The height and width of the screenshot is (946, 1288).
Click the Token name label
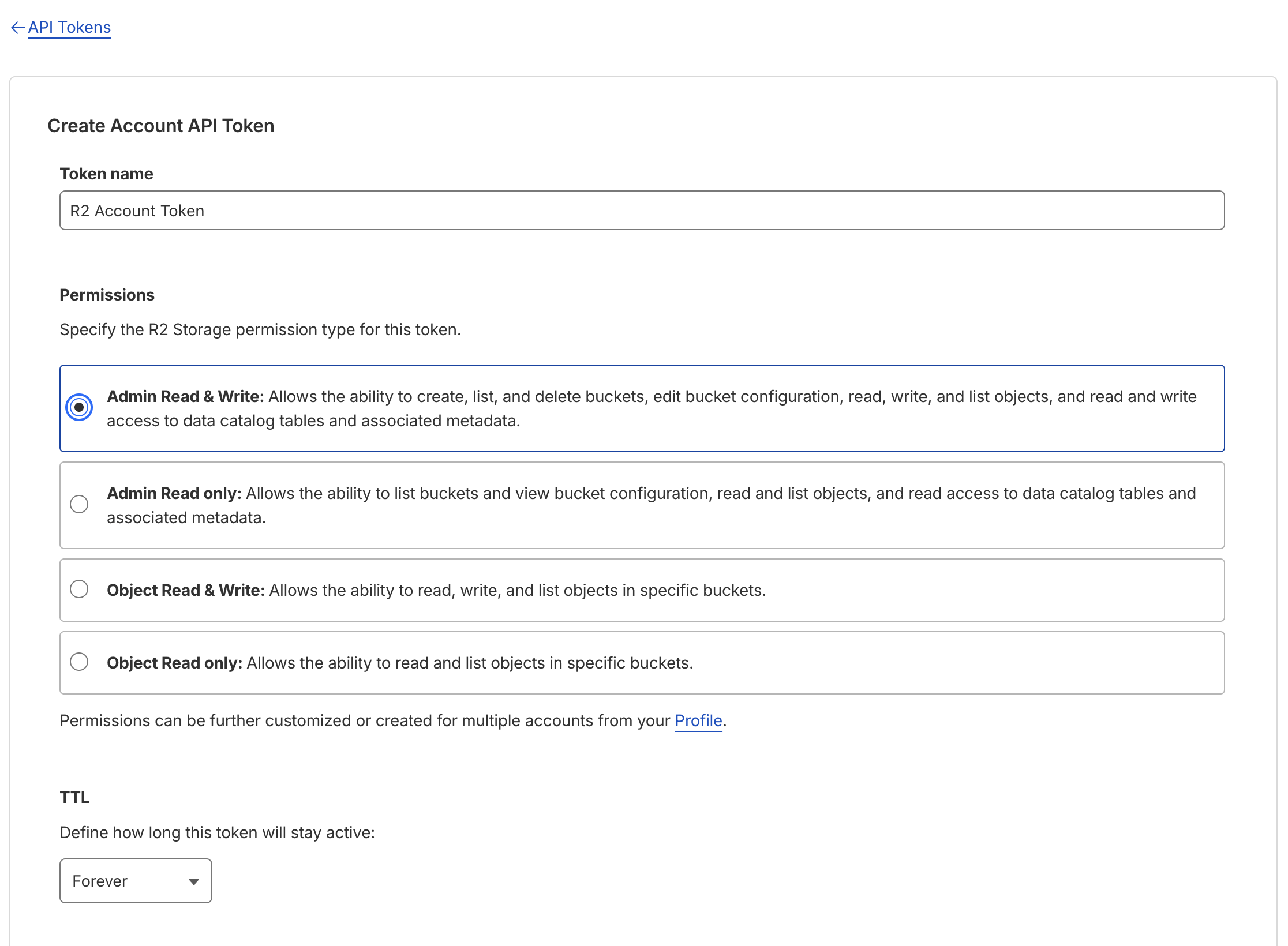(x=107, y=174)
